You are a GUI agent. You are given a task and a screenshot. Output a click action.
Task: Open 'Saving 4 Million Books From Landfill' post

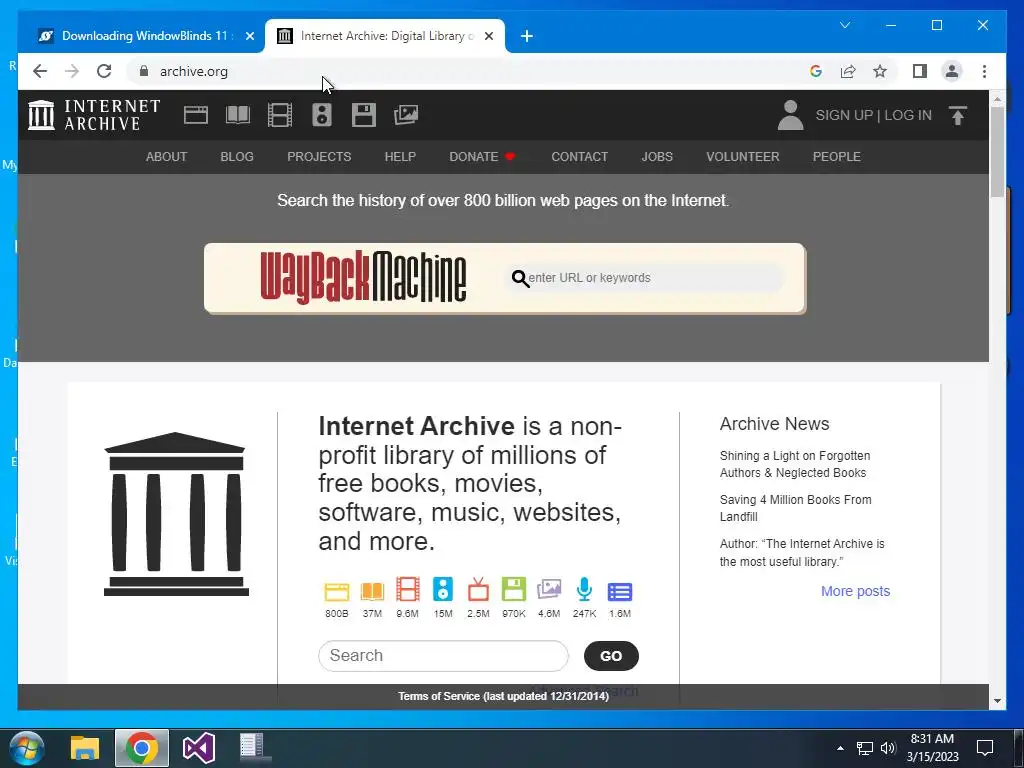coord(795,508)
